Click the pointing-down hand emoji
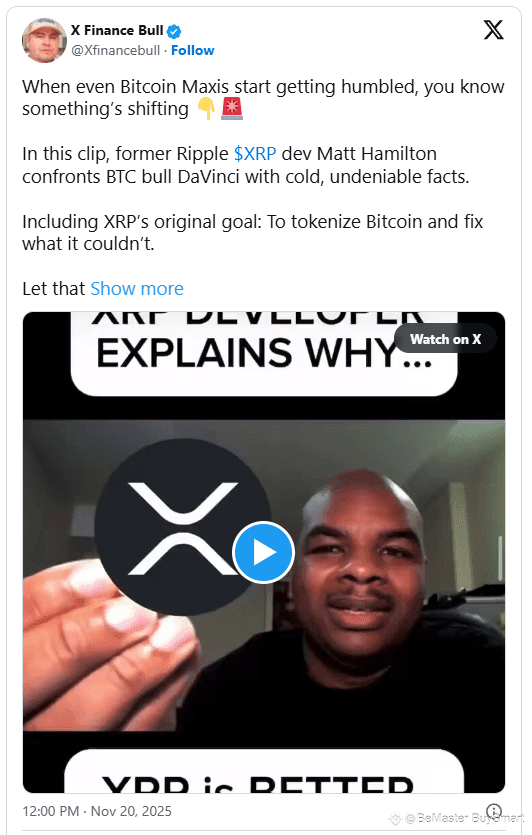This screenshot has width=532, height=835. (206, 109)
